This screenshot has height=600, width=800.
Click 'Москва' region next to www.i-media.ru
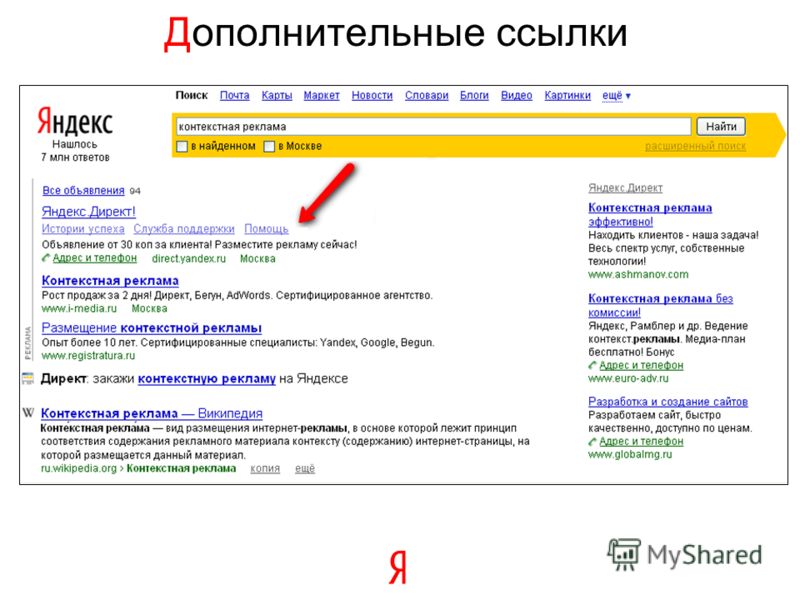click(x=149, y=309)
